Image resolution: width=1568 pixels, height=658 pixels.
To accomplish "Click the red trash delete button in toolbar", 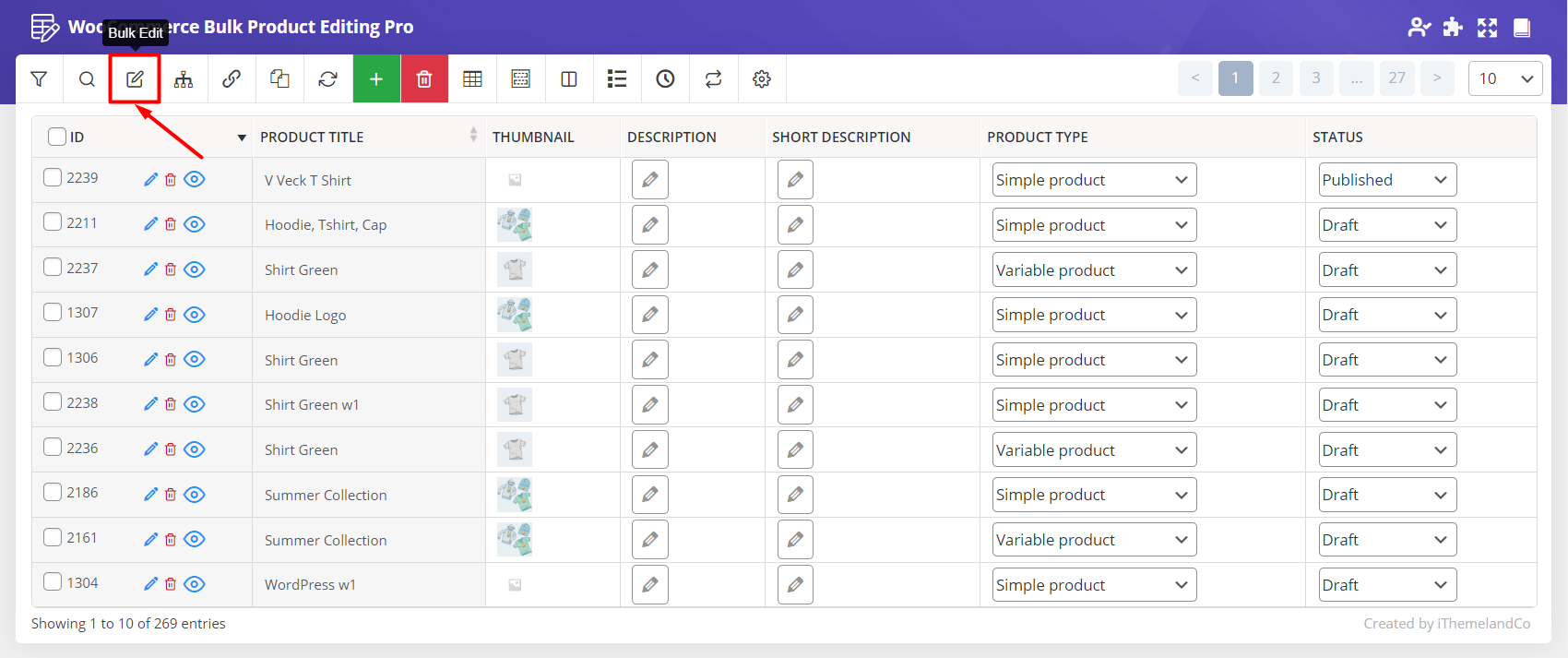I will click(424, 79).
